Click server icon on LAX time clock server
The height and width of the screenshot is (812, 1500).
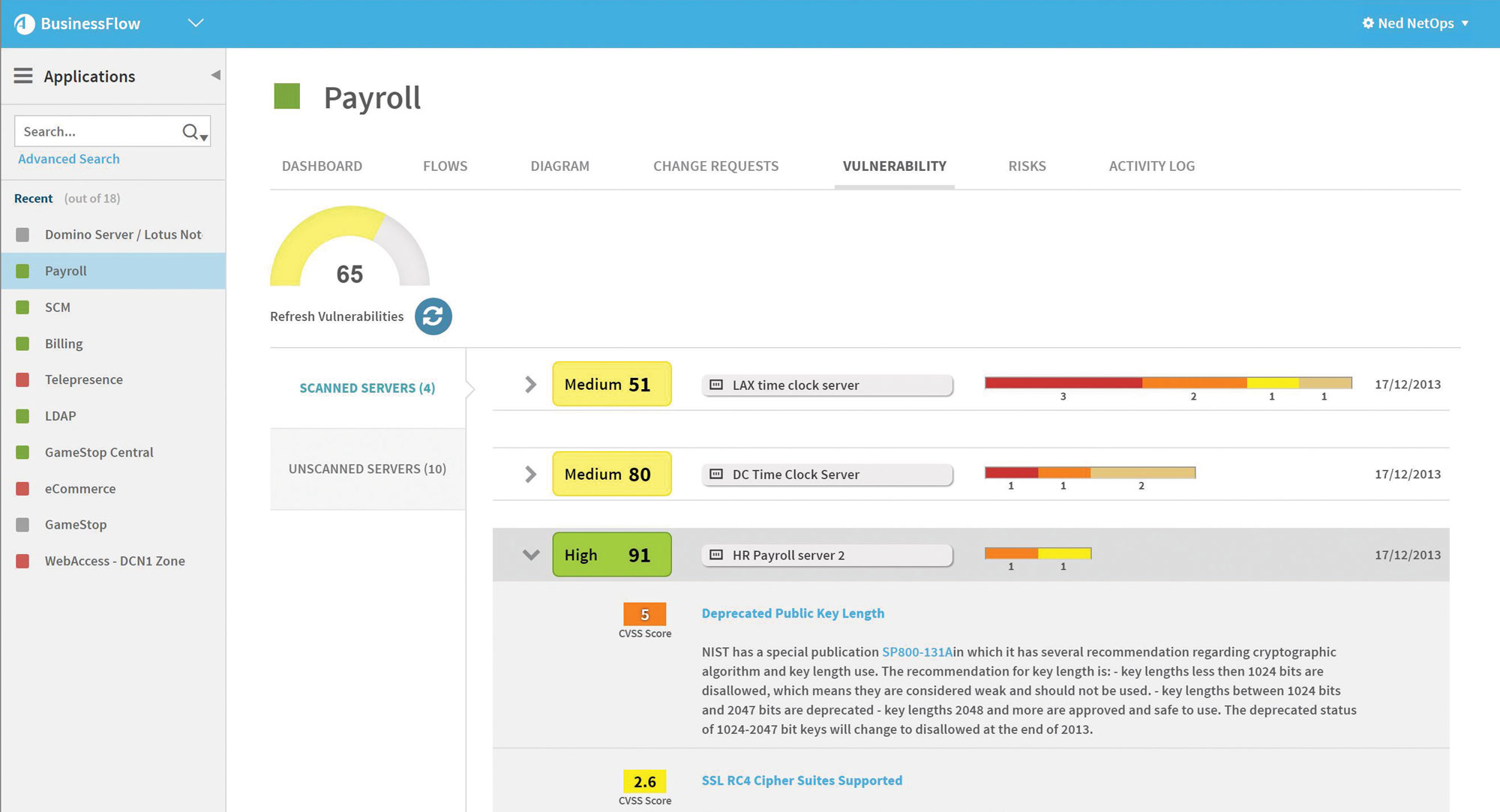716,385
